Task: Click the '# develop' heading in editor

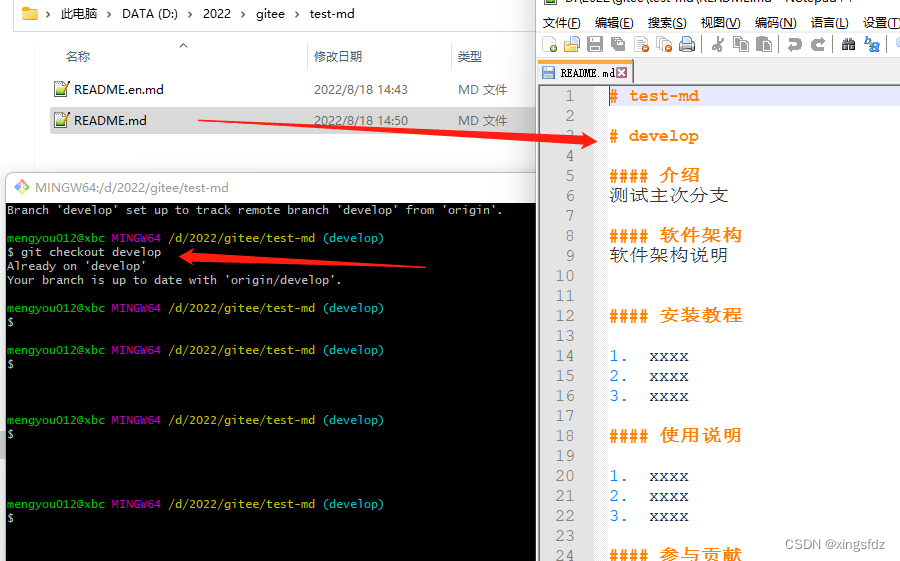Action: (654, 136)
